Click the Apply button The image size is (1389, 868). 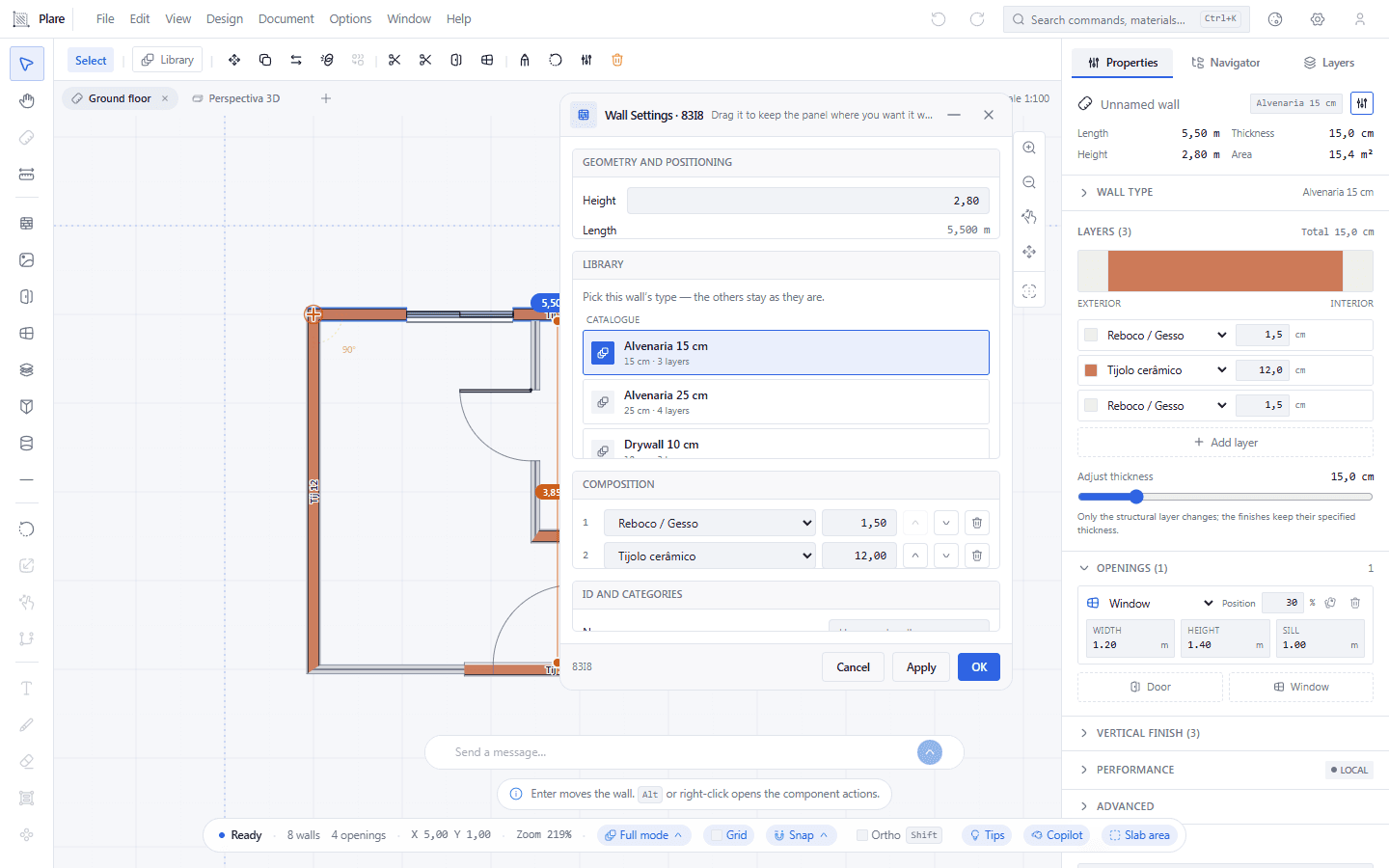[x=921, y=667]
